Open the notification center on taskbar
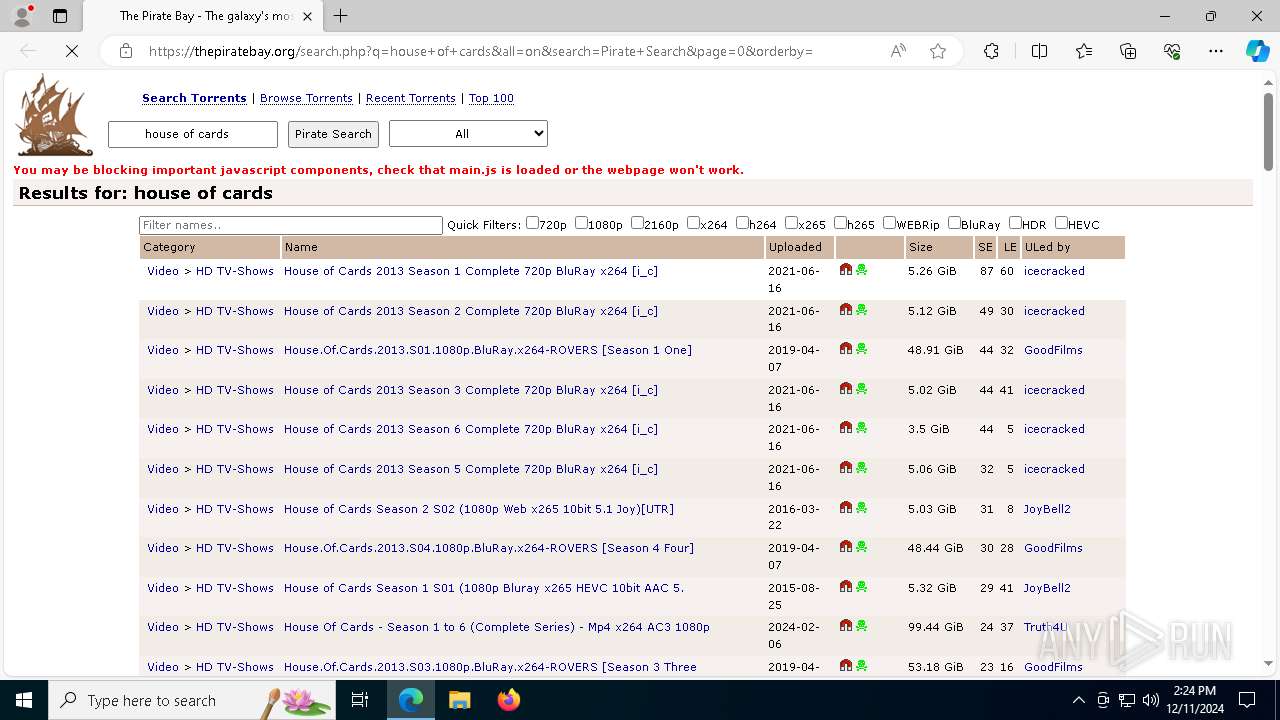Screen dimensions: 1280x720 click(x=1247, y=700)
